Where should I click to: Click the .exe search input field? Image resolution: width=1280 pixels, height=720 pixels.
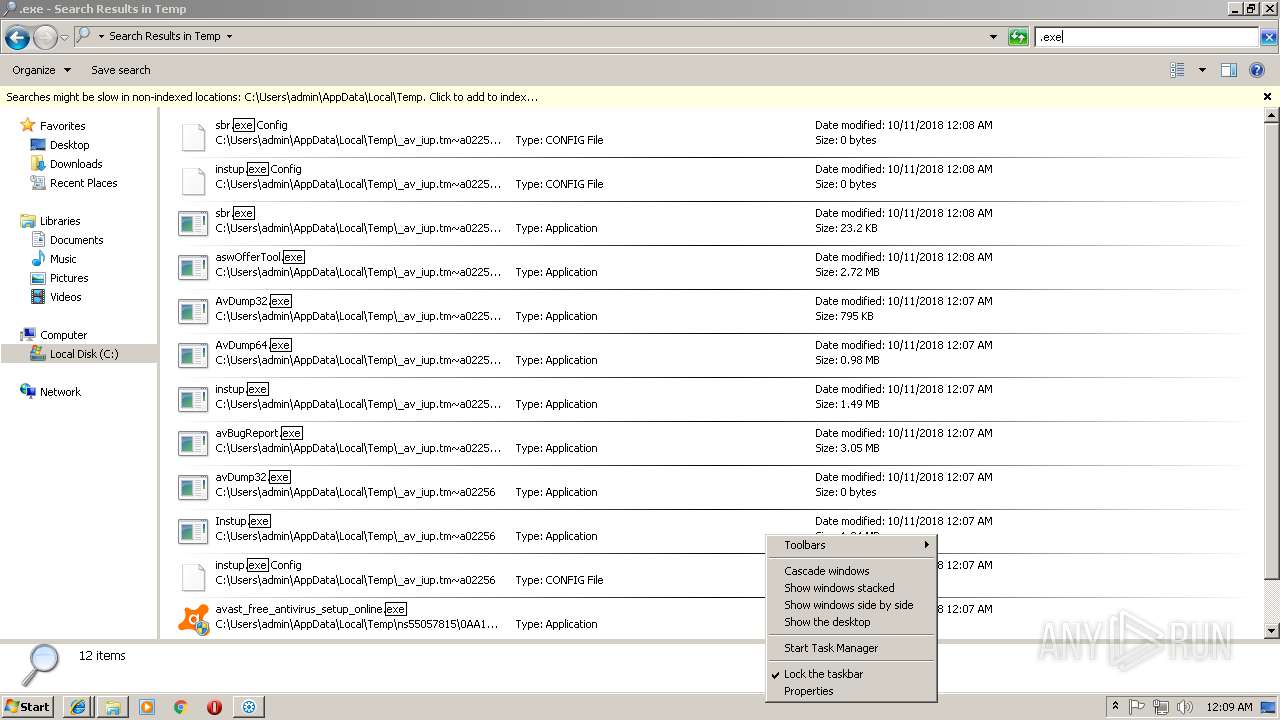[x=1147, y=37]
